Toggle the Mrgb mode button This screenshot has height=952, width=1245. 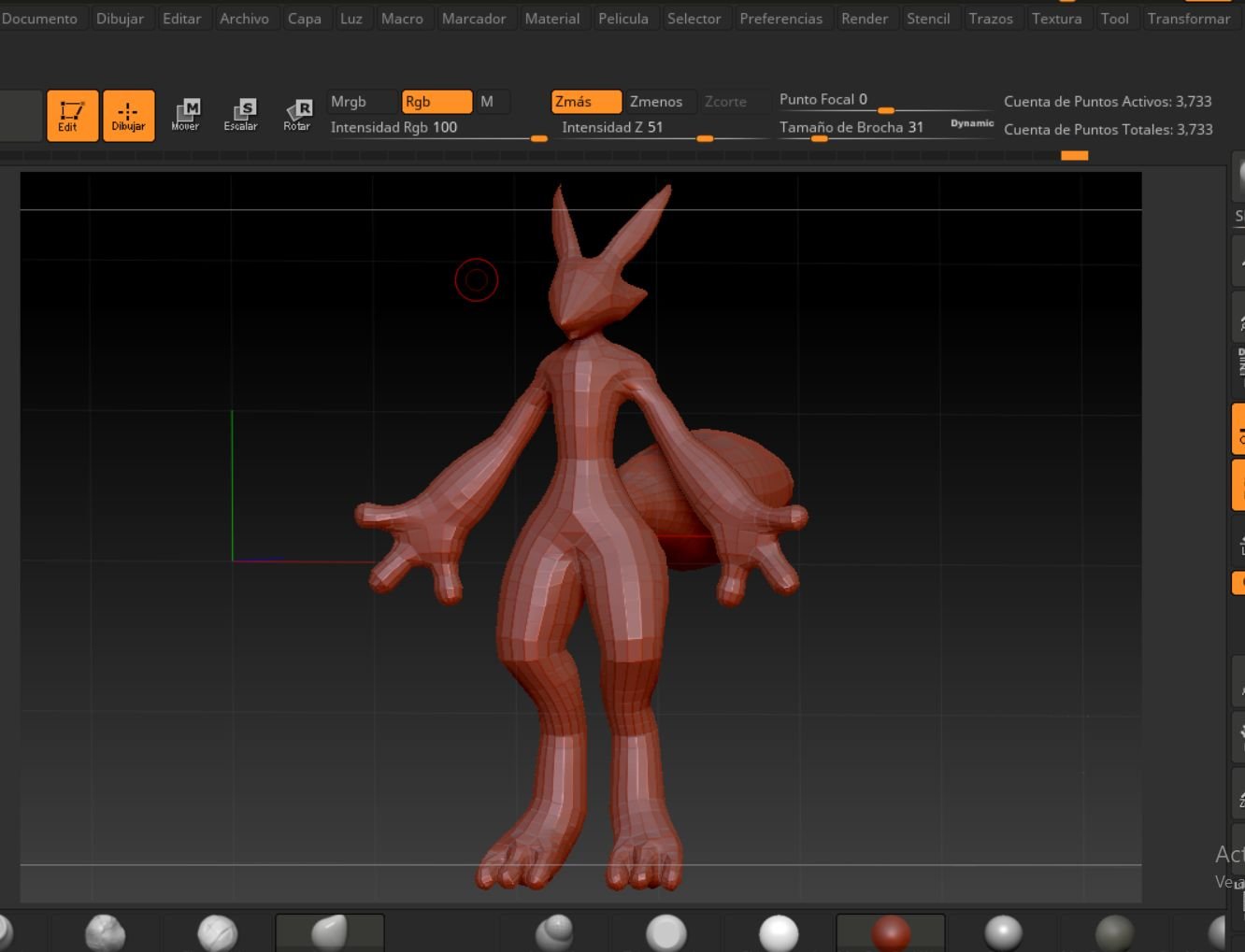(x=363, y=102)
